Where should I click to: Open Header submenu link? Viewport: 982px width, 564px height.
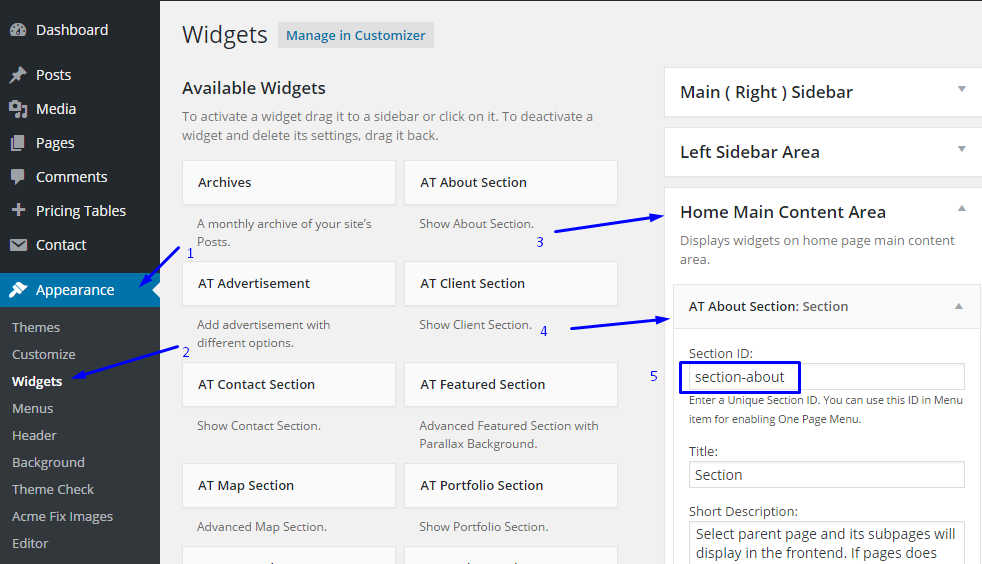coord(34,435)
